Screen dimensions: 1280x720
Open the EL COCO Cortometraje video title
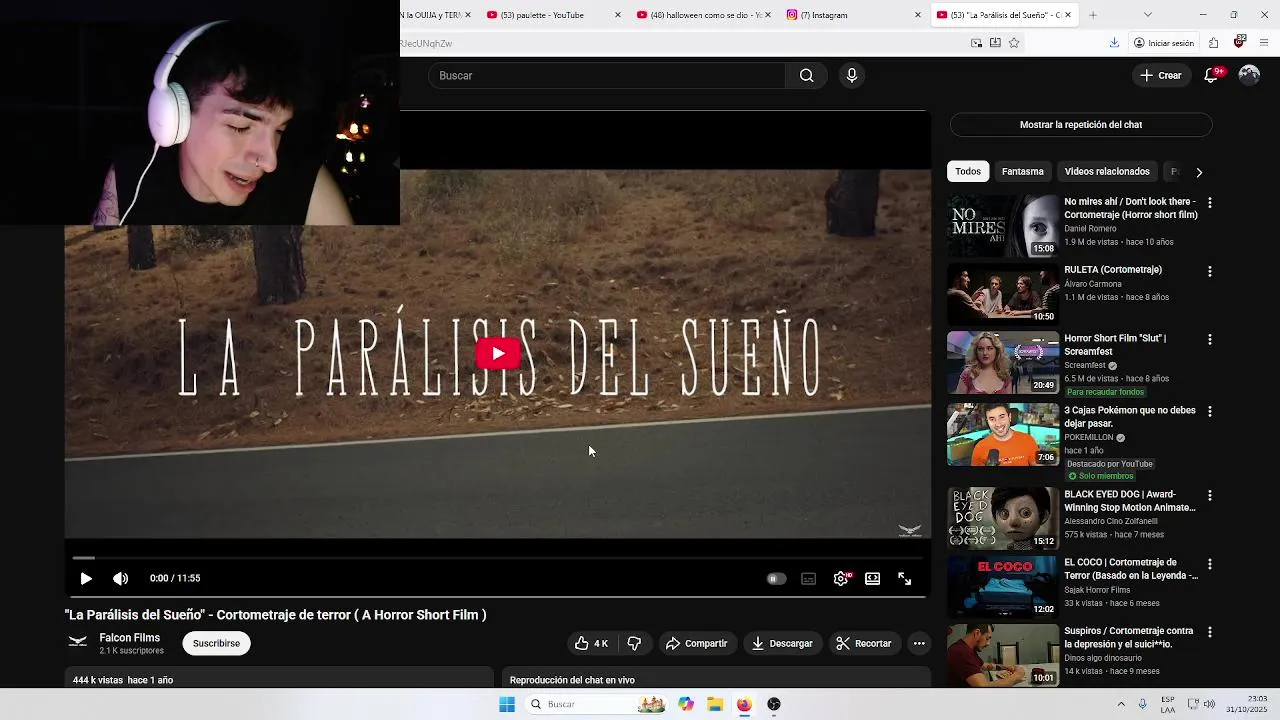coord(1131,569)
